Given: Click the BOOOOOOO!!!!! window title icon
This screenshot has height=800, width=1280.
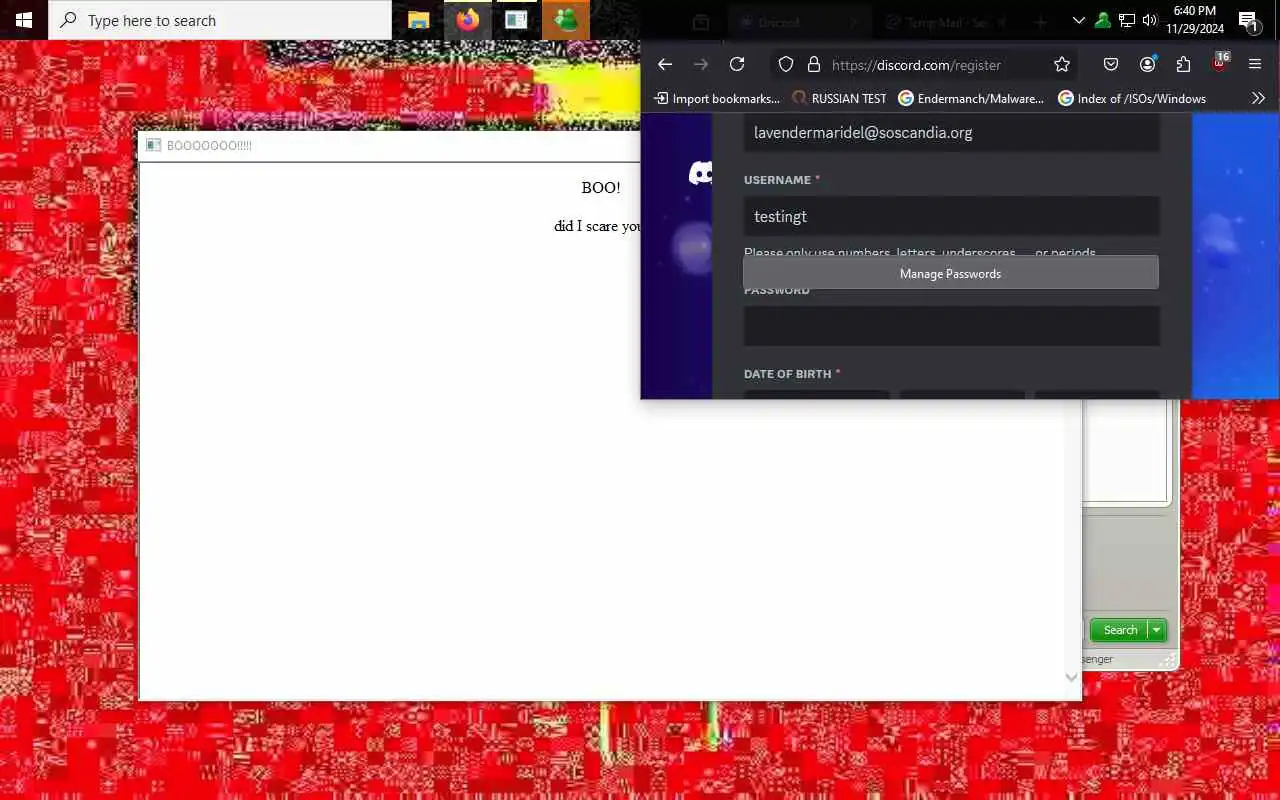Looking at the screenshot, I should (x=153, y=145).
